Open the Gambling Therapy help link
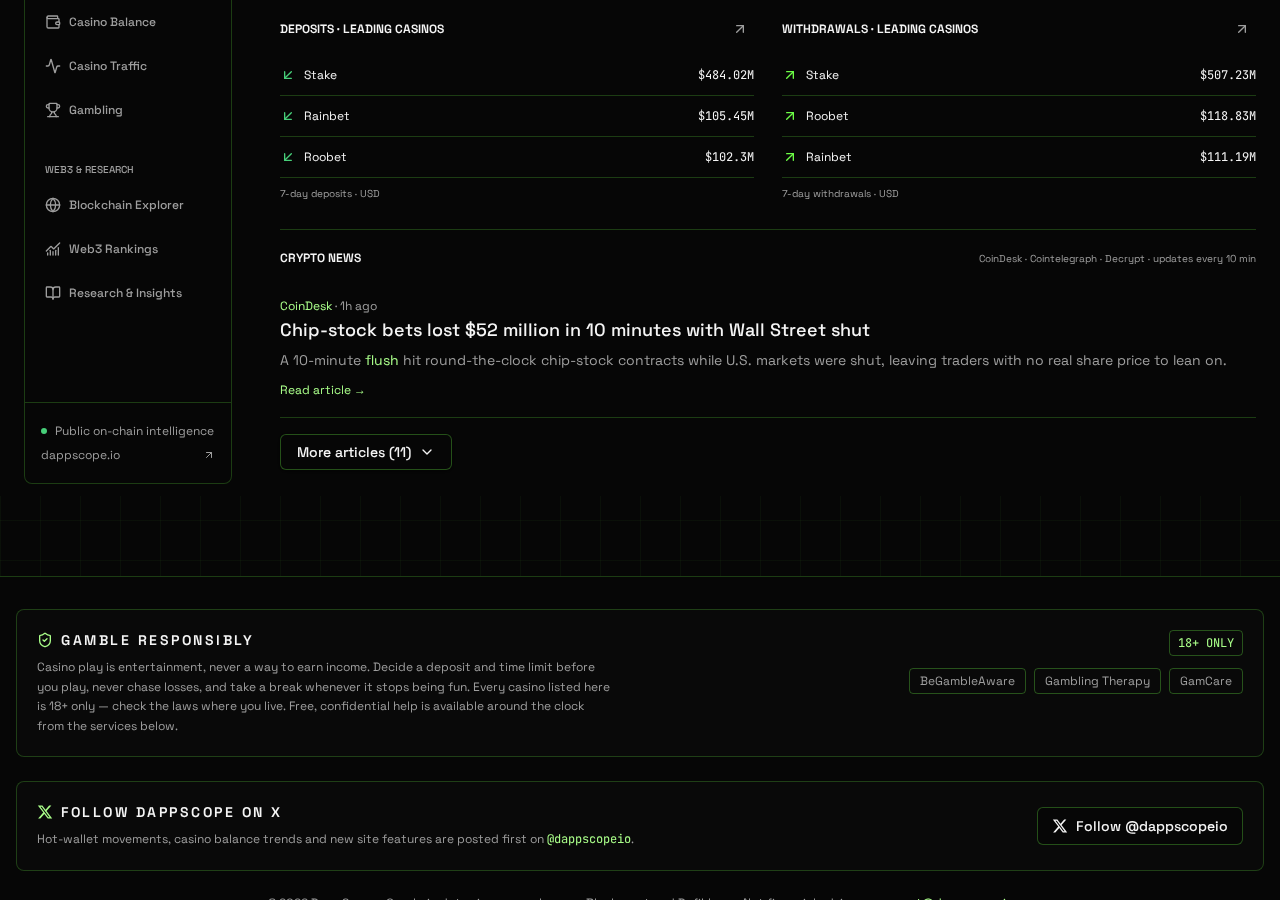The width and height of the screenshot is (1280, 900). (1097, 681)
